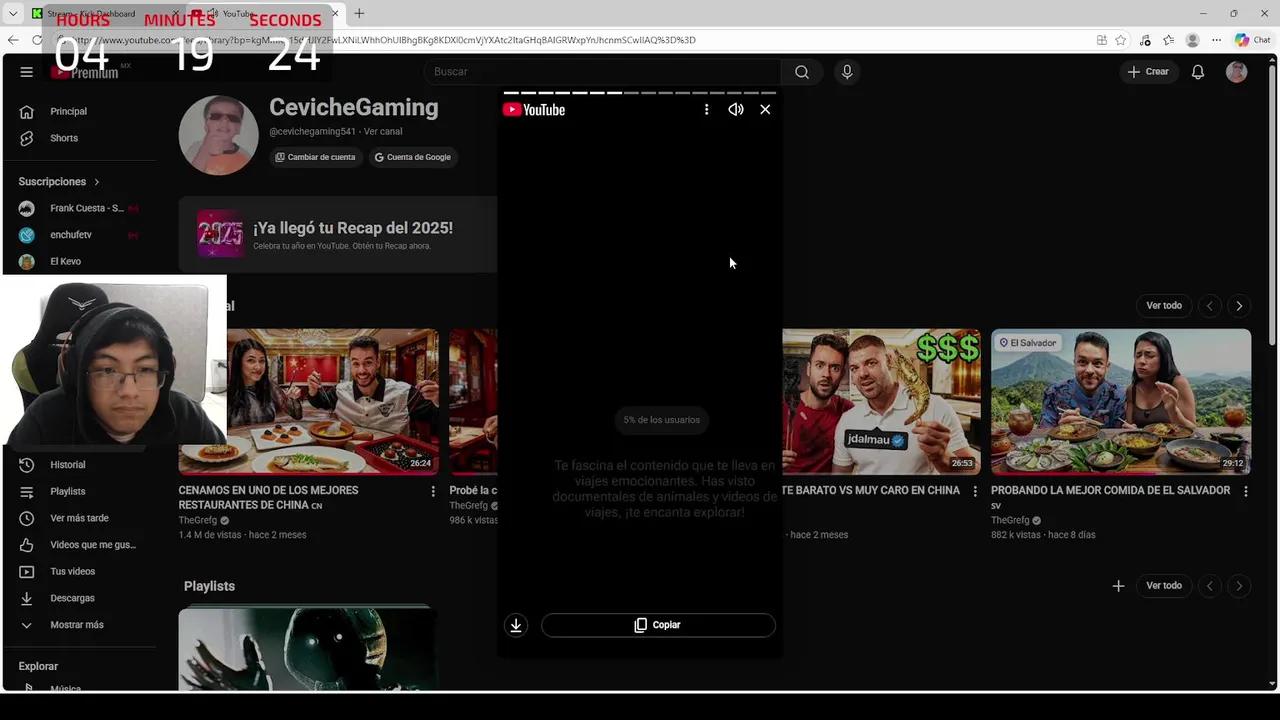Click Cuenta de Google button
This screenshot has height=720, width=1280.
coord(412,157)
